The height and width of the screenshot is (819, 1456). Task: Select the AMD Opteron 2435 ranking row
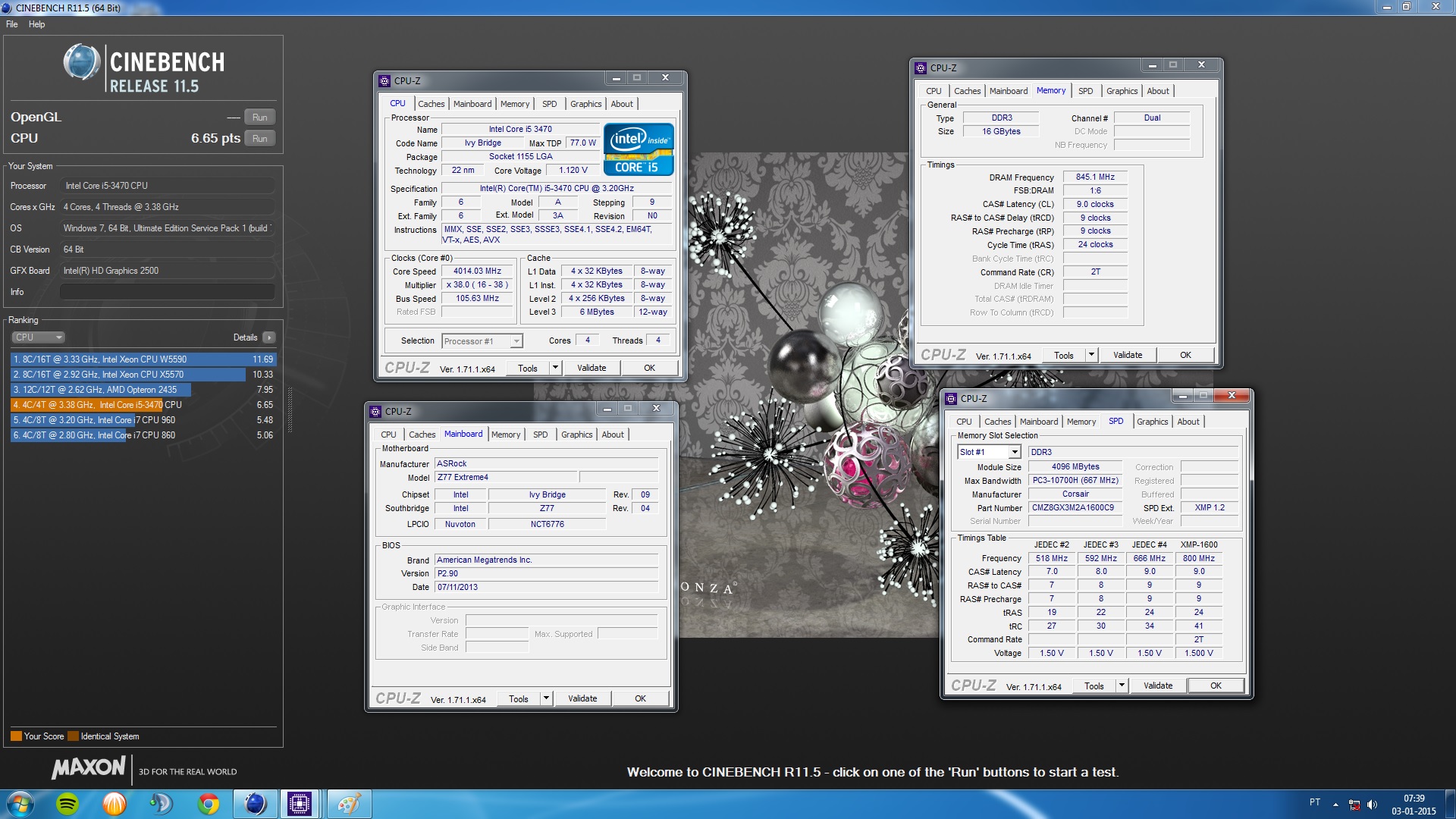click(143, 390)
